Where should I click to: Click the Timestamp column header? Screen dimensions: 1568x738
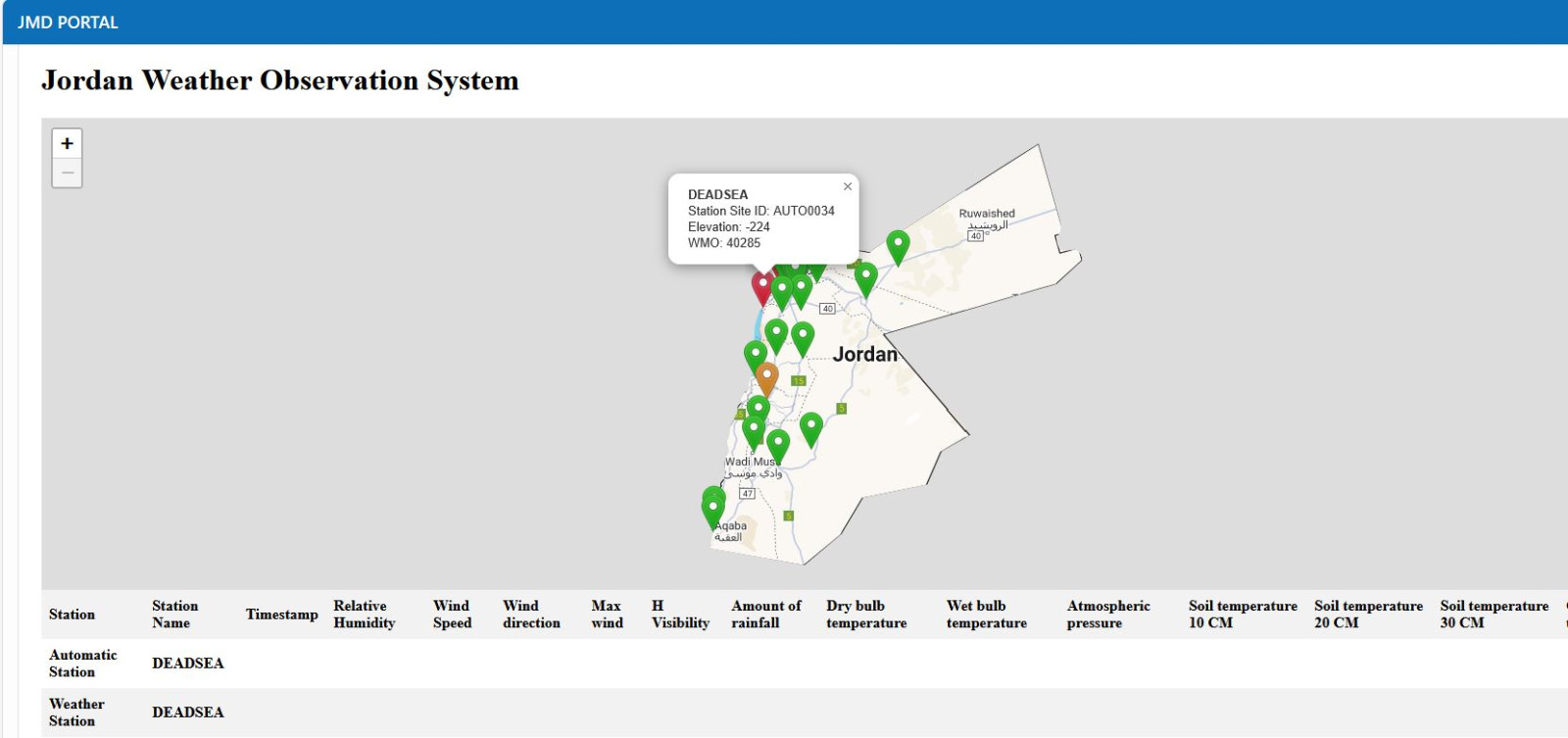281,615
